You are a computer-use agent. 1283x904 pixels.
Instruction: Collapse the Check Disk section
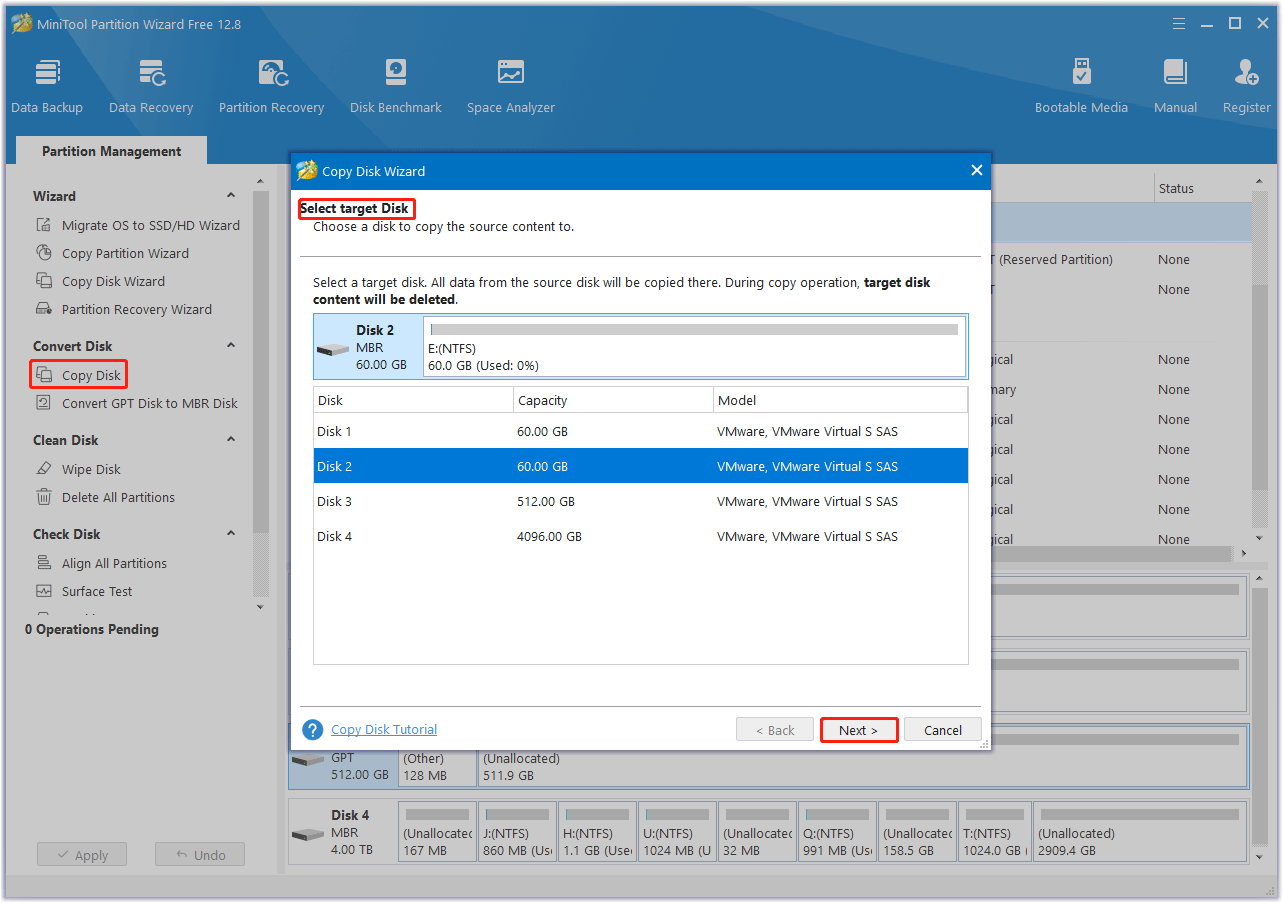(231, 534)
